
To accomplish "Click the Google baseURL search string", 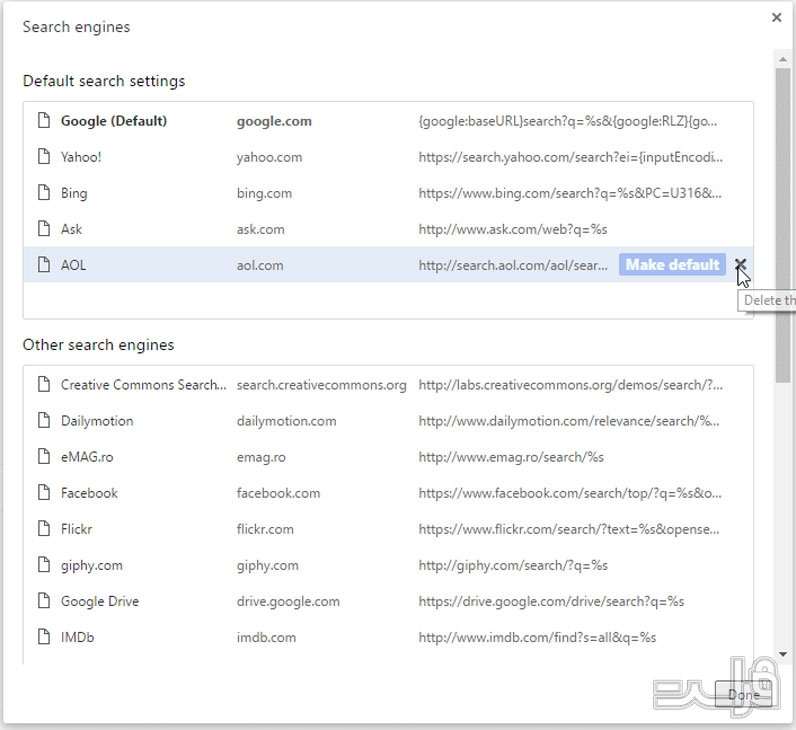I will coord(568,121).
